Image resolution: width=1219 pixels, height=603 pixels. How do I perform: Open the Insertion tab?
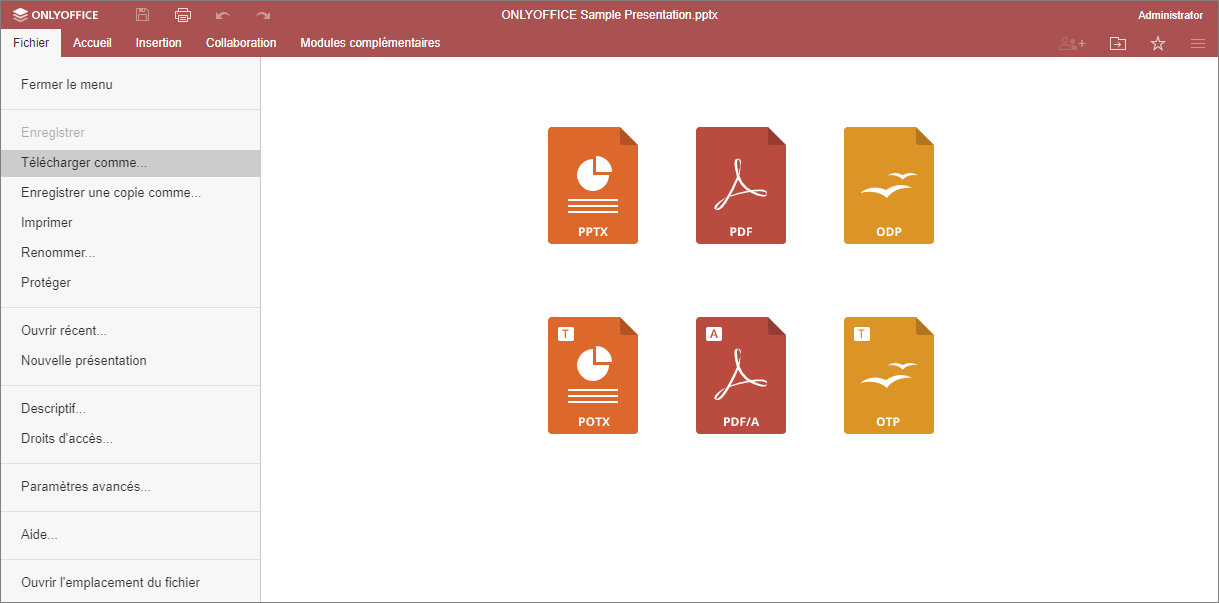159,43
